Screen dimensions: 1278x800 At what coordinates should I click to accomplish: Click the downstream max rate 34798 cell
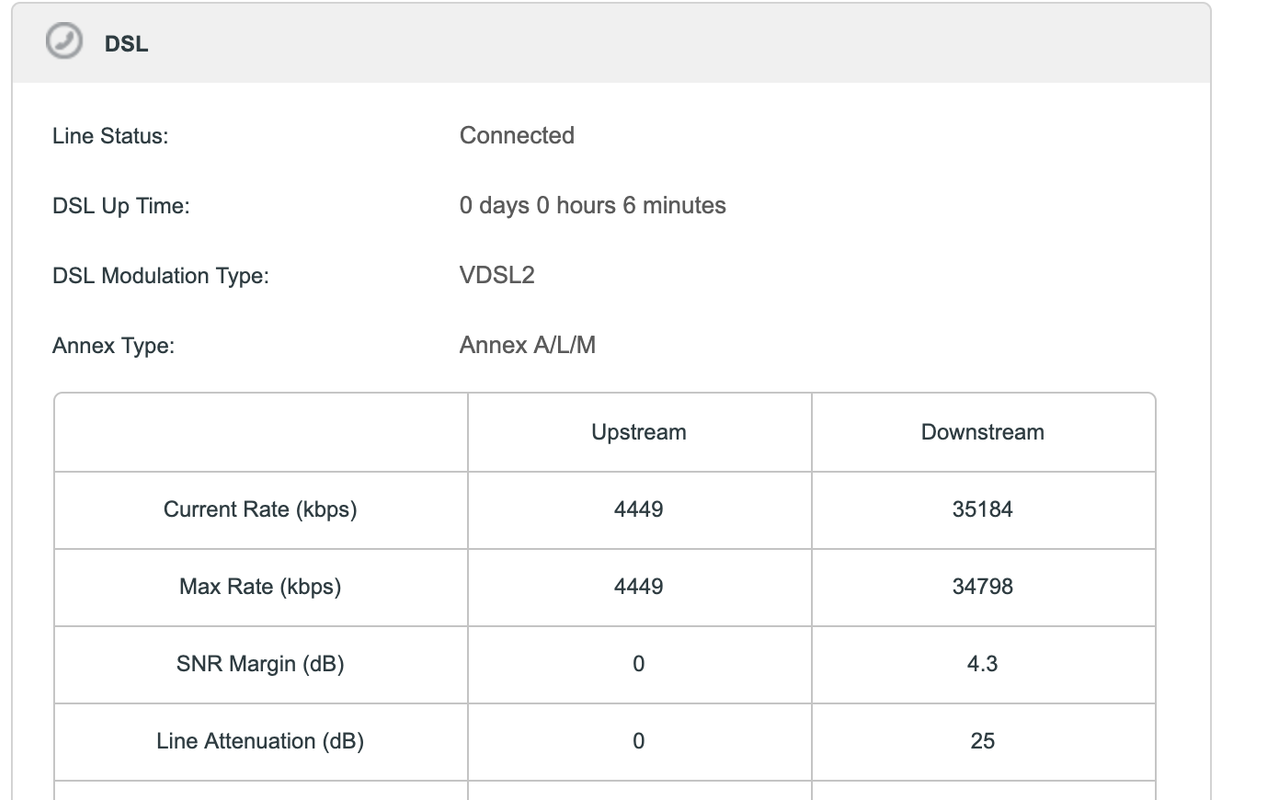coord(983,586)
